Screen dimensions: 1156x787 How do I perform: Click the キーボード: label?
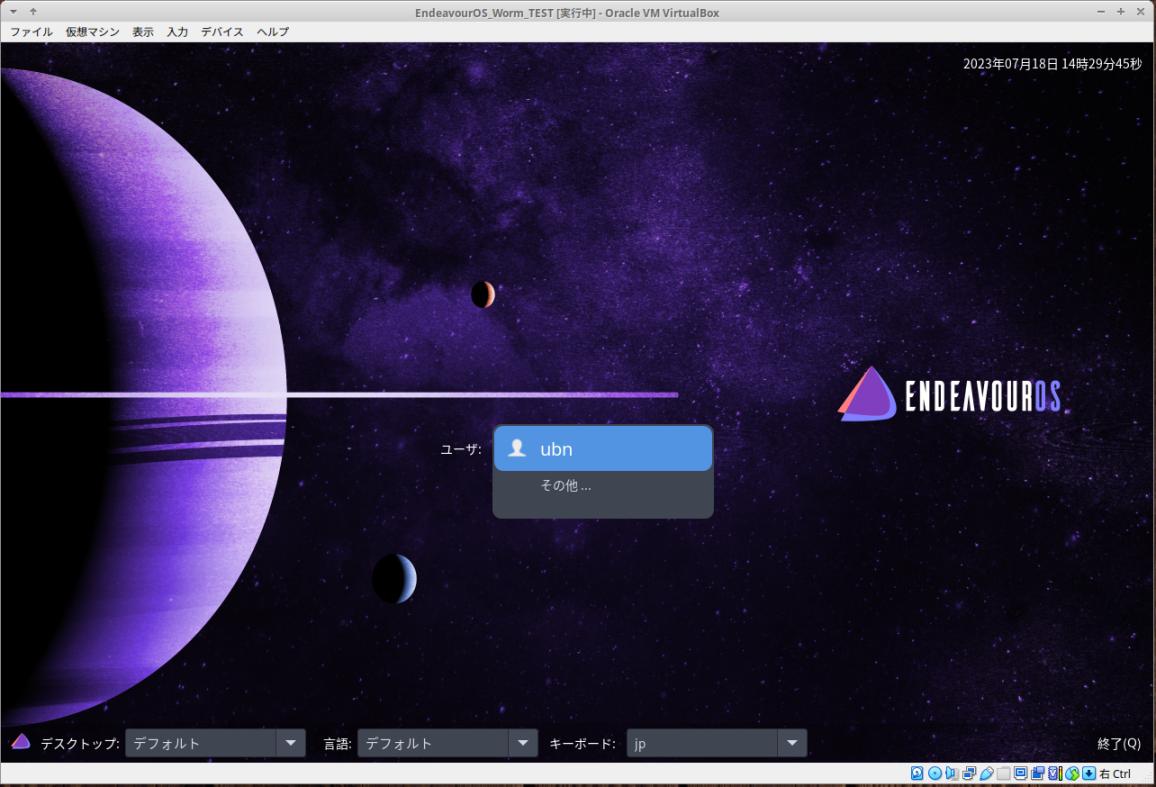tap(582, 743)
